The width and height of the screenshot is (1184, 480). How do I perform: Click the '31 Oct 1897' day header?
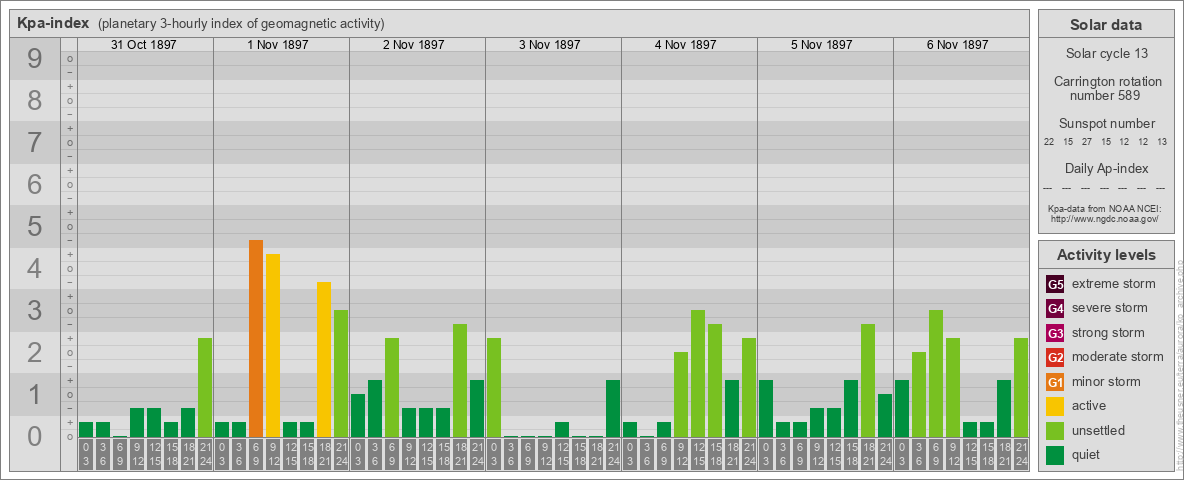tap(143, 45)
